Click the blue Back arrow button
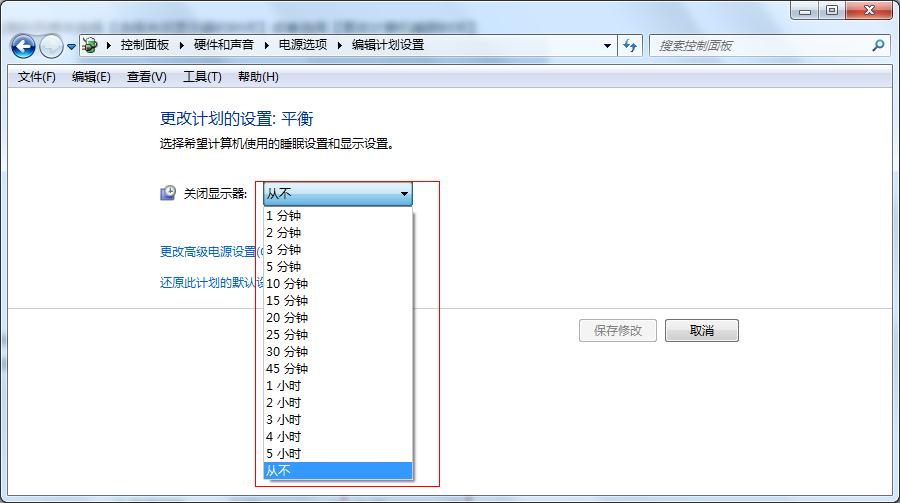 [x=24, y=46]
